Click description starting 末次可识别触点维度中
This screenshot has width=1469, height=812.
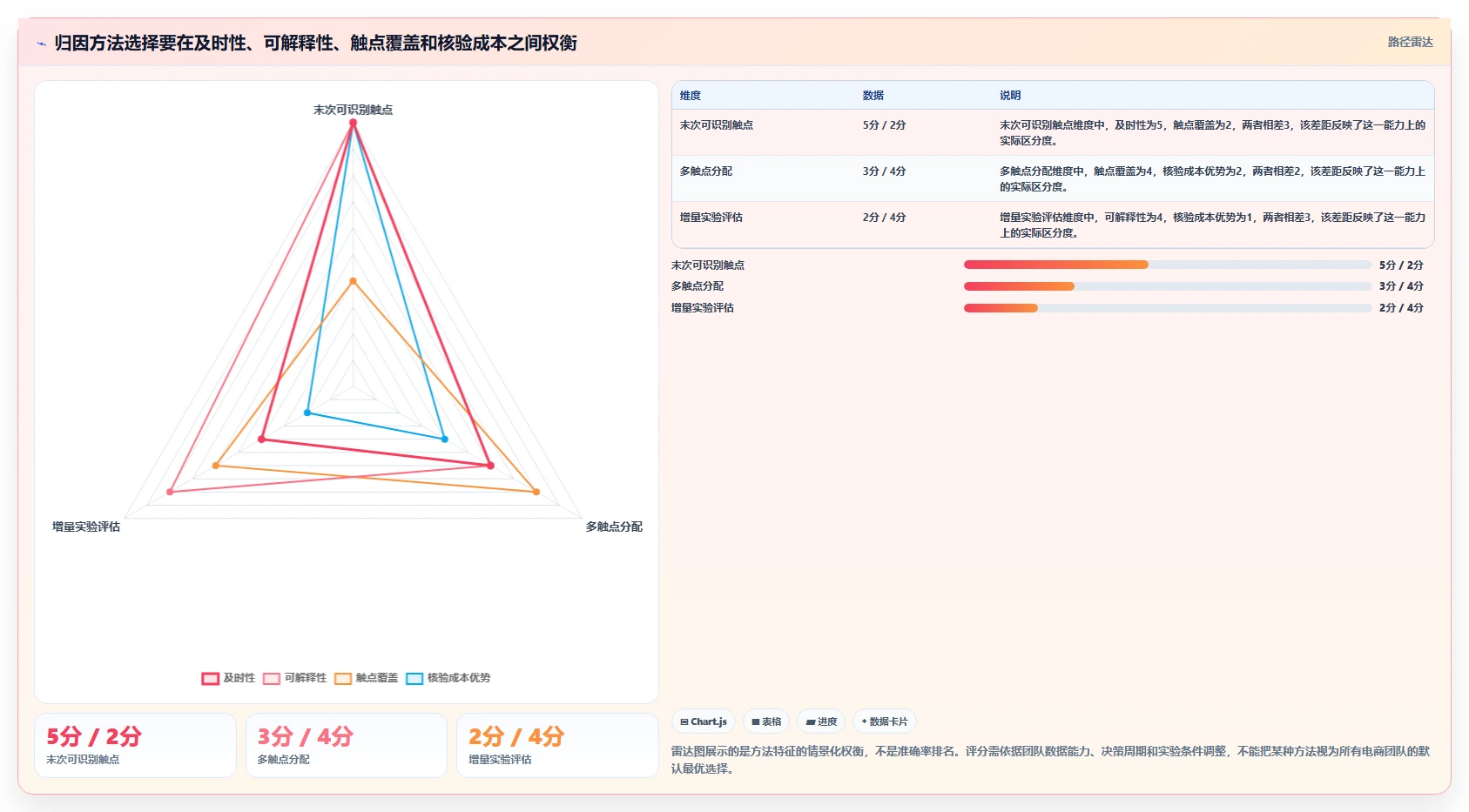pos(1212,133)
